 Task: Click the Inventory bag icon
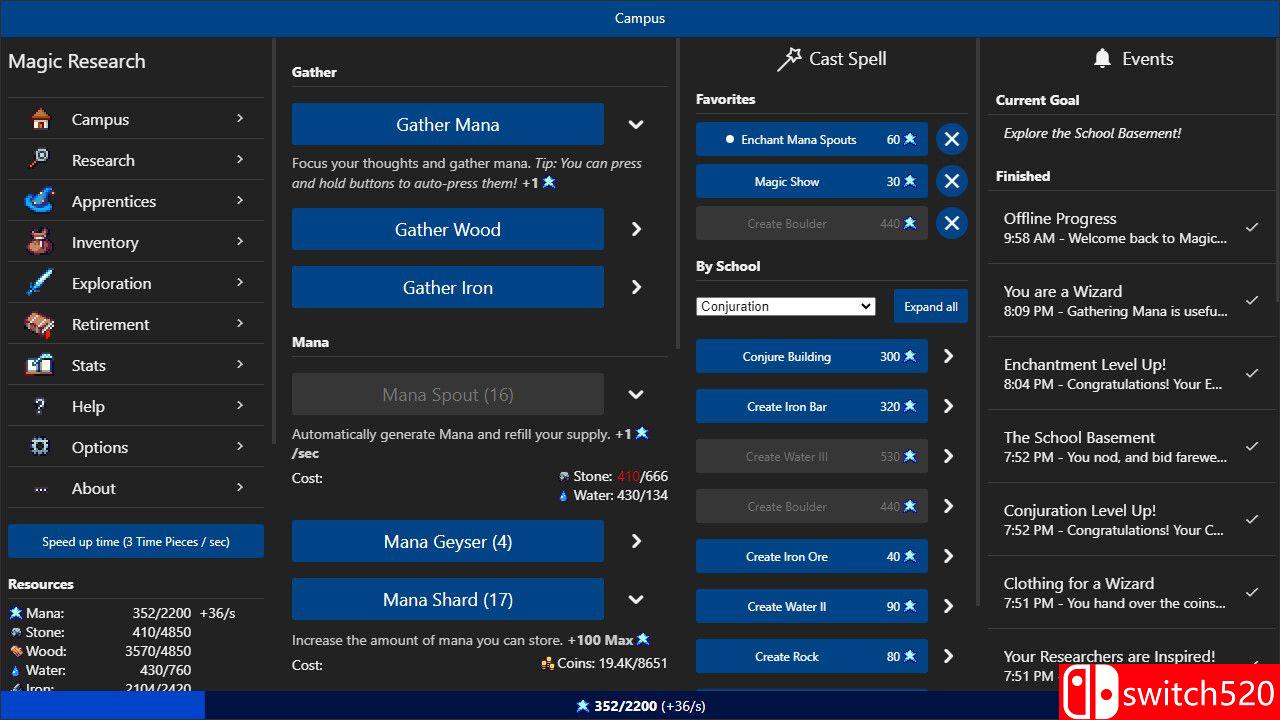pos(40,242)
